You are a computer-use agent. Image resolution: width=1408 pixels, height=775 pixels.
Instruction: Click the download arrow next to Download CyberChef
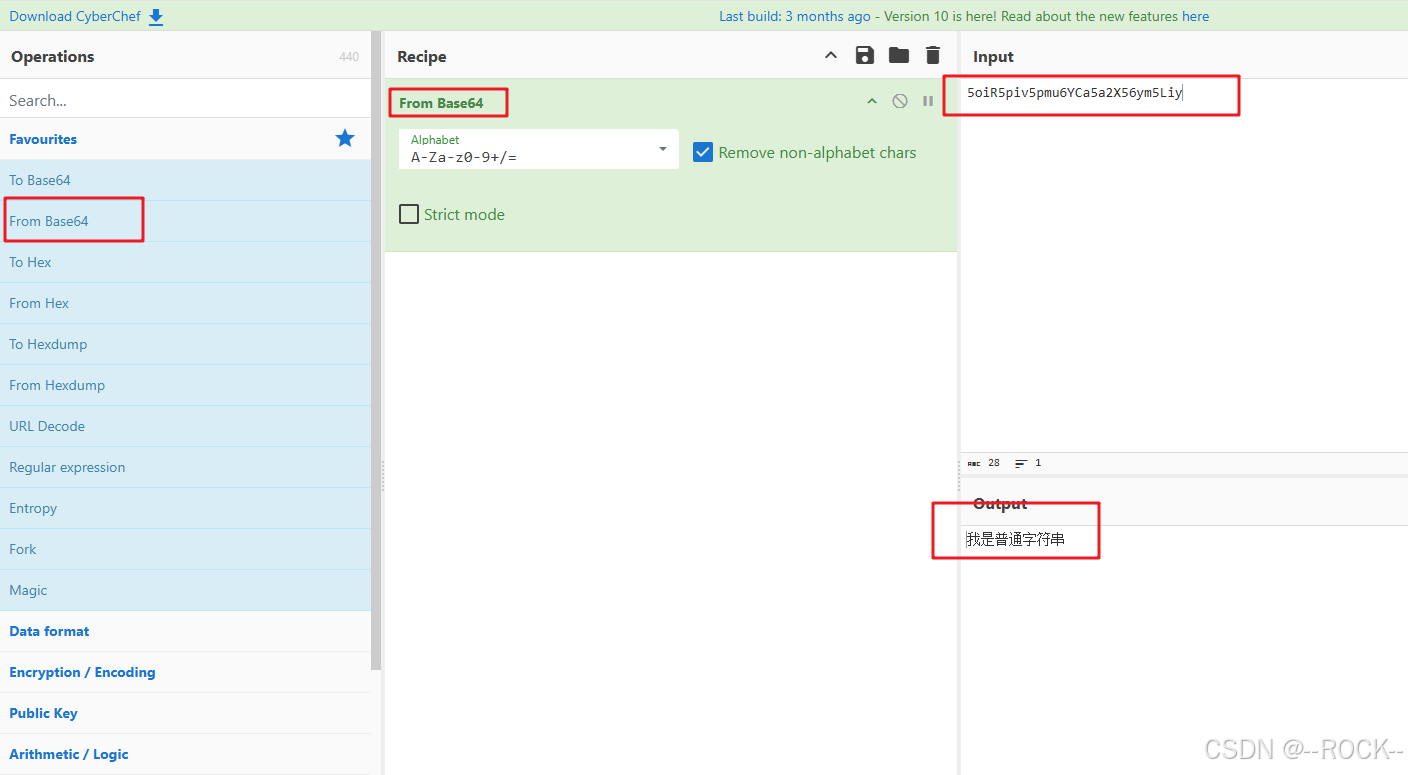click(154, 16)
